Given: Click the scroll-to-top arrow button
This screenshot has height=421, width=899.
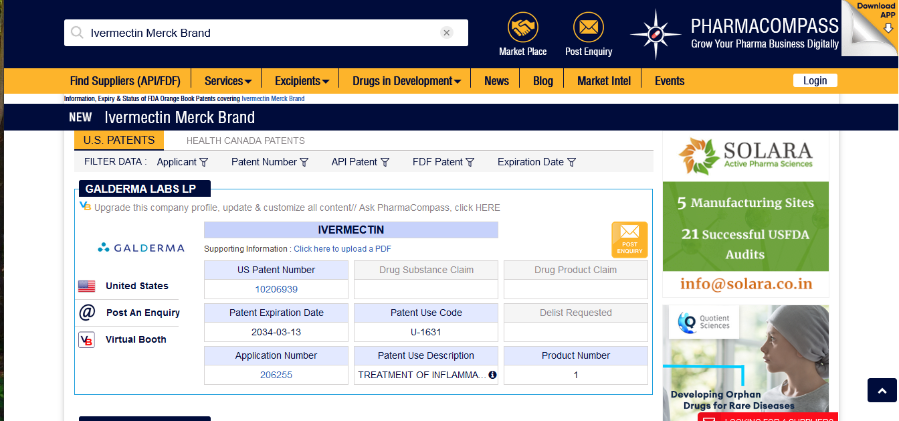Looking at the screenshot, I should tap(882, 390).
